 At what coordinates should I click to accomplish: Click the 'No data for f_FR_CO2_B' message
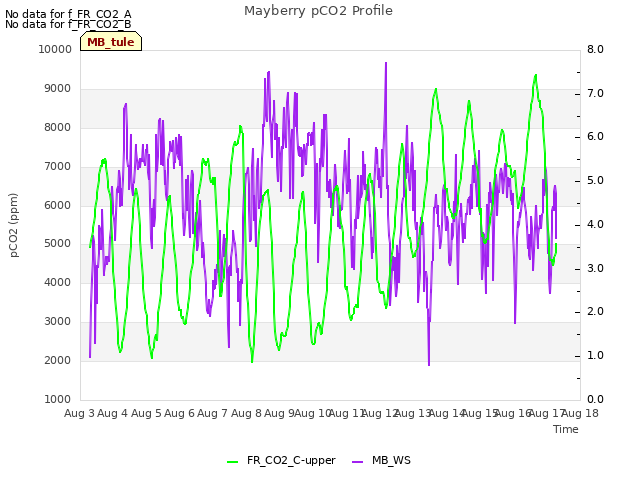(68, 24)
